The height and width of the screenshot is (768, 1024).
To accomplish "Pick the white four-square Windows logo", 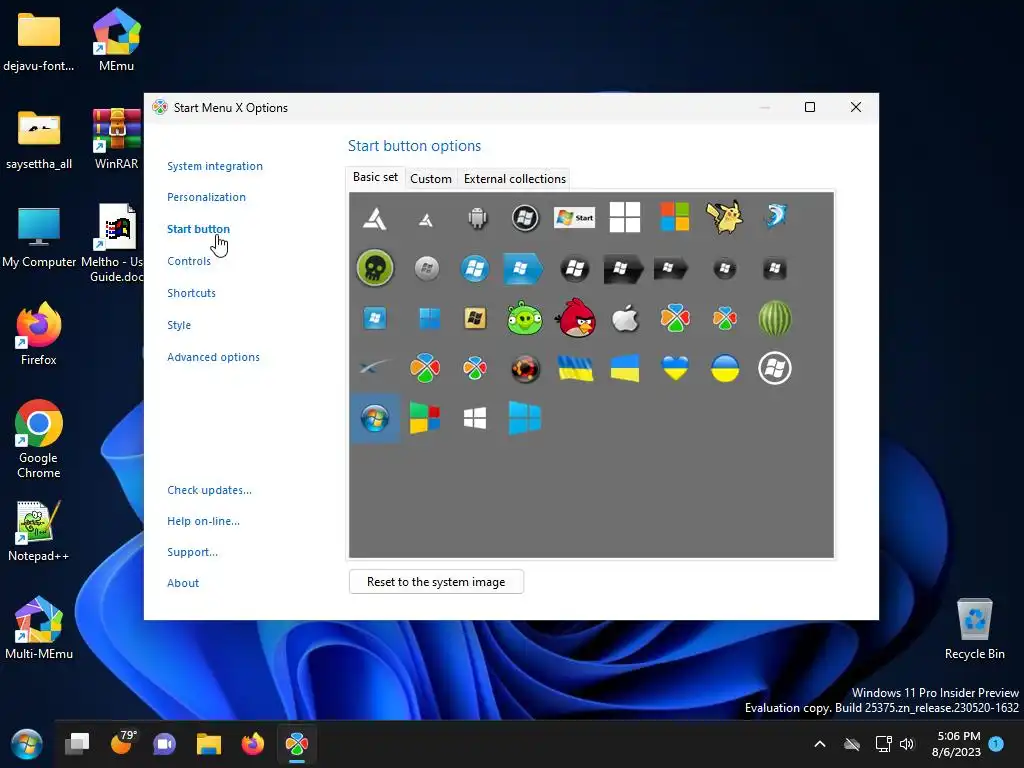I will pyautogui.click(x=625, y=217).
